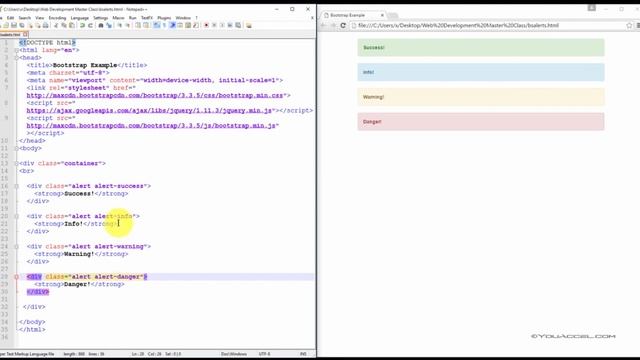Cut selection using the scissors icon
This screenshot has height=360, width=640.
coord(56,25)
